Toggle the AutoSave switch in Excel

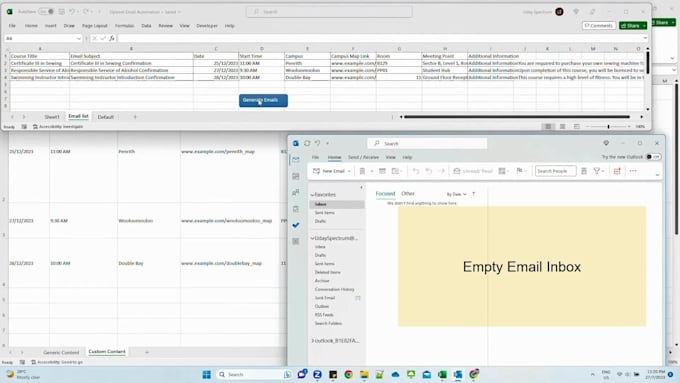coord(46,12)
